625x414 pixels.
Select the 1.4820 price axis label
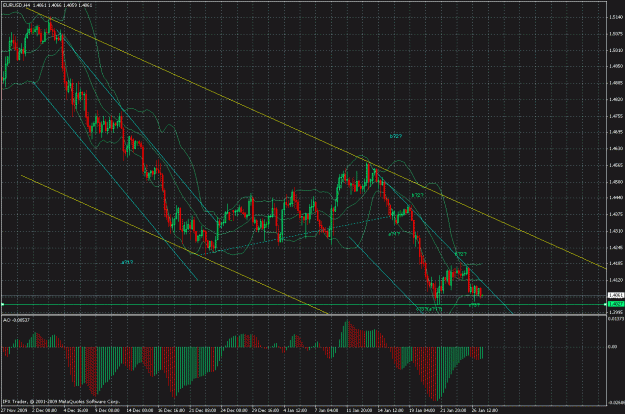(x=616, y=99)
